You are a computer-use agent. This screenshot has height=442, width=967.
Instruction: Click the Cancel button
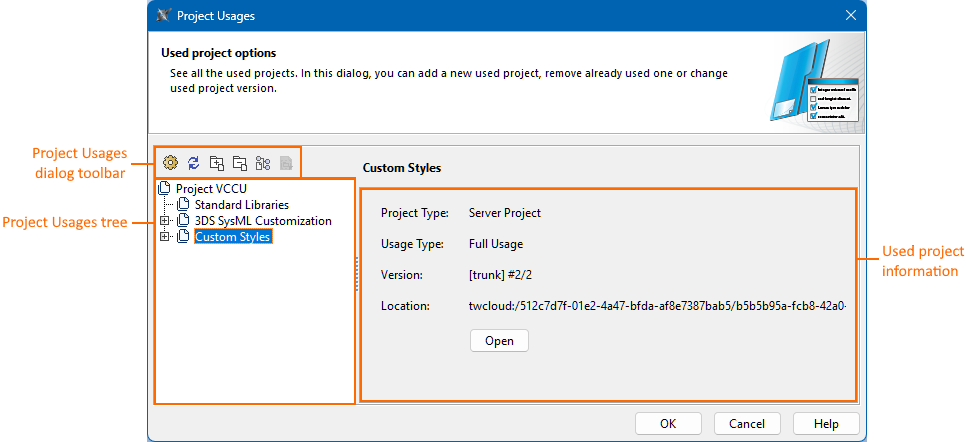[747, 424]
